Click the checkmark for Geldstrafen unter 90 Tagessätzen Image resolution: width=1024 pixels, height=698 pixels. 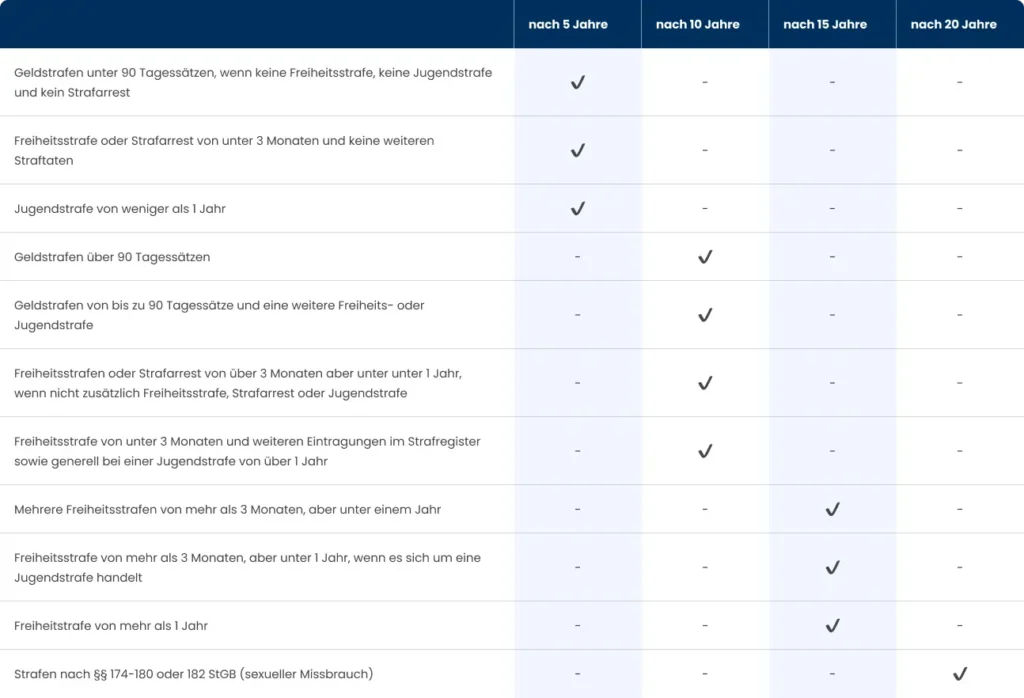tap(577, 82)
